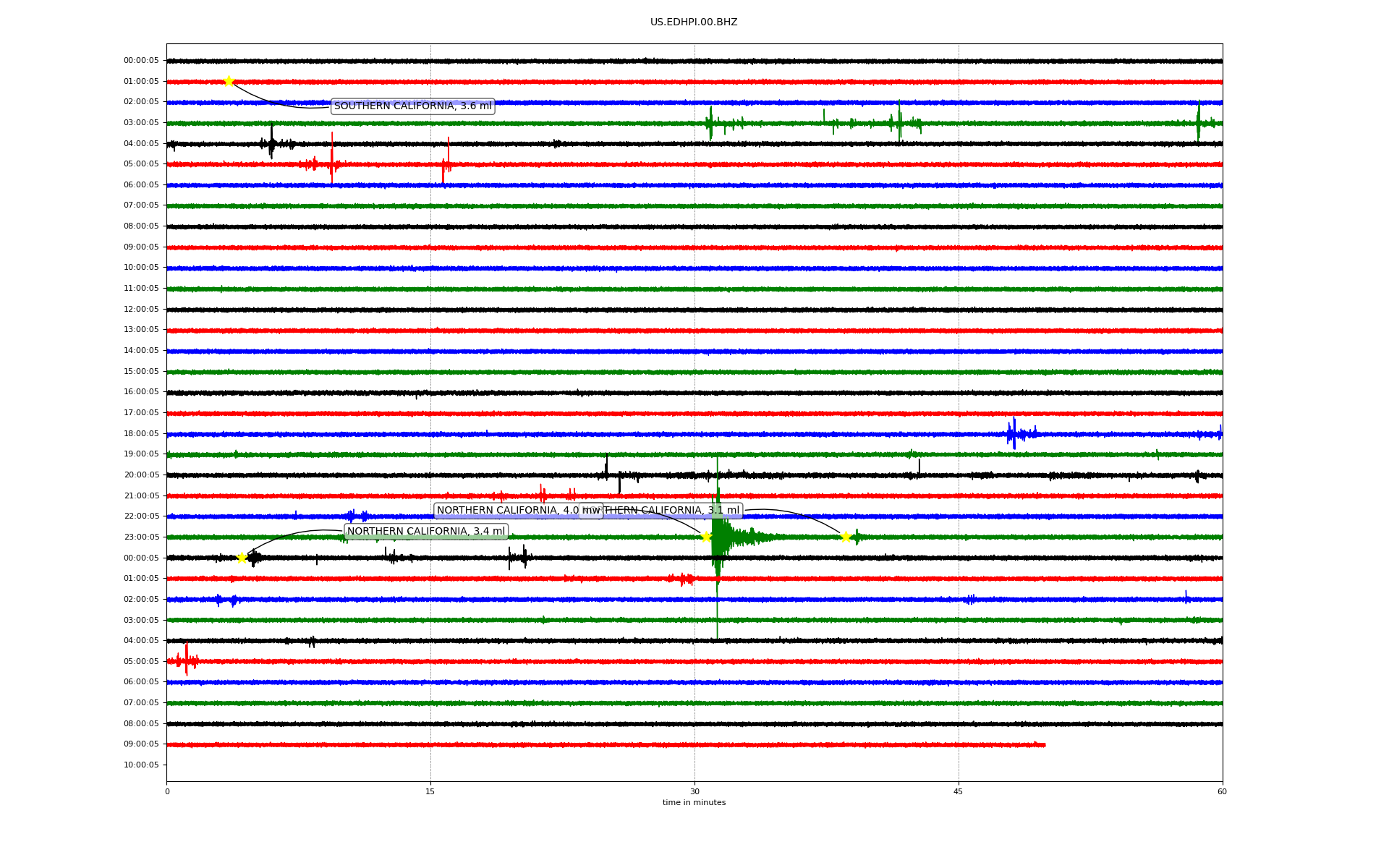The width and height of the screenshot is (1389, 868).
Task: Click the Northern California 3.1 ml star marker
Action: coord(845,537)
